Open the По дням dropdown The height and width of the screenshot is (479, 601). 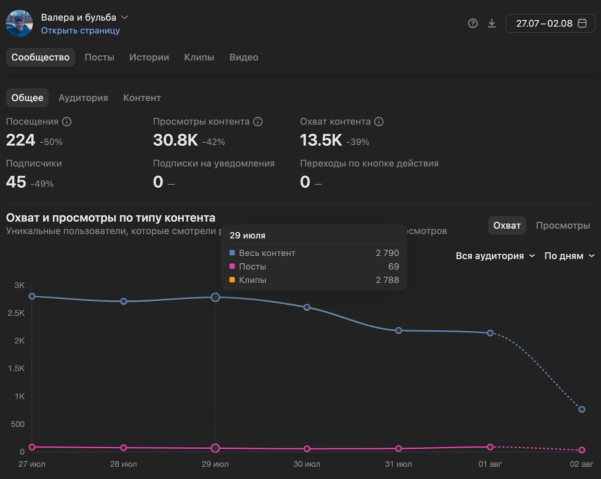[x=569, y=256]
